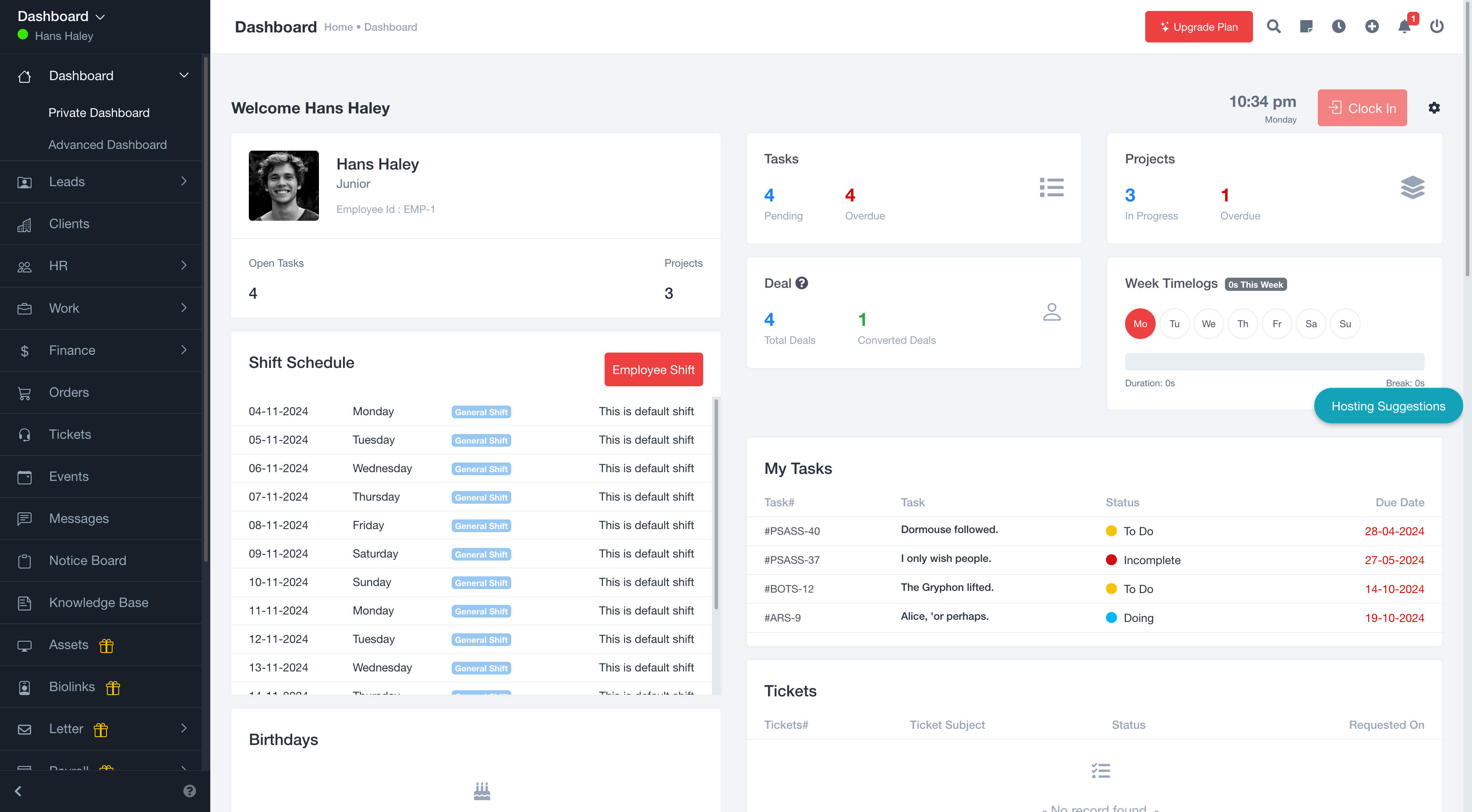Open Notice Board in sidebar
Viewport: 1472px width, 812px height.
tap(88, 561)
